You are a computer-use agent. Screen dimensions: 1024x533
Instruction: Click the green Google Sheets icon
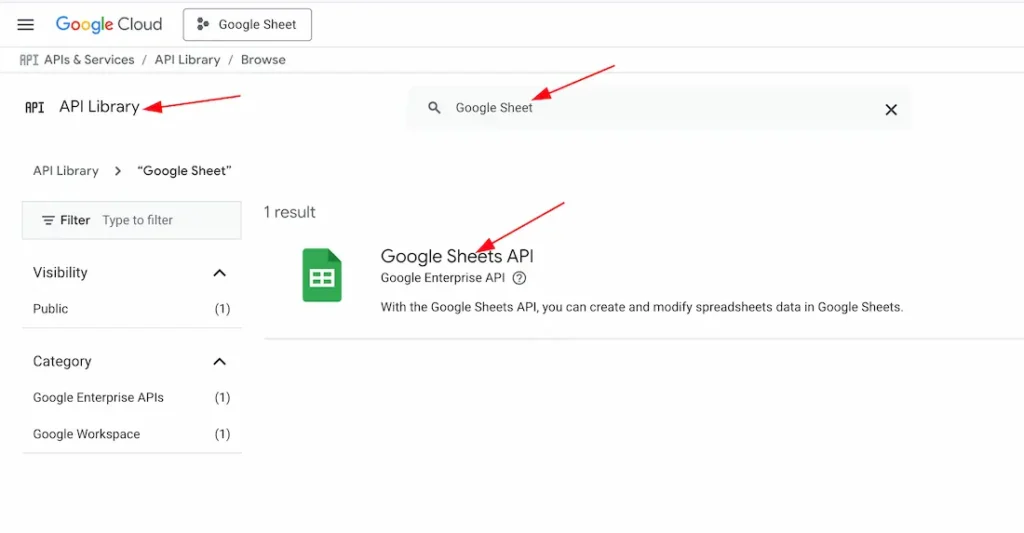point(322,276)
